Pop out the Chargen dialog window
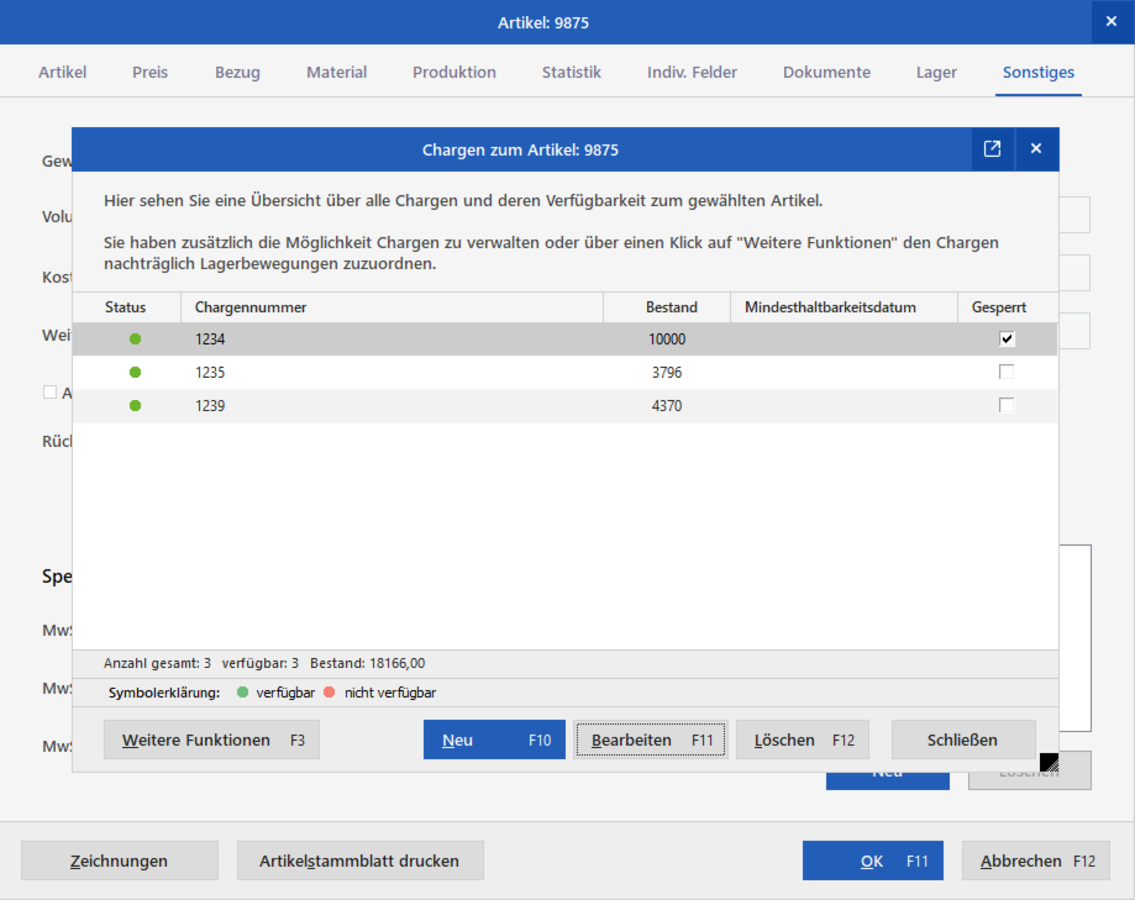Viewport: 1135px width, 900px height. coord(992,149)
